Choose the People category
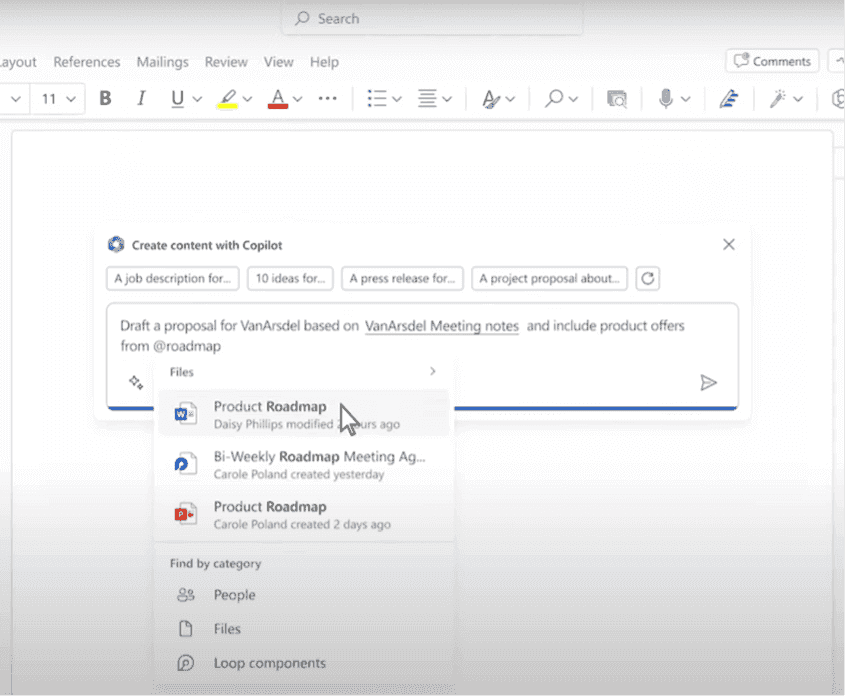 pos(304,595)
